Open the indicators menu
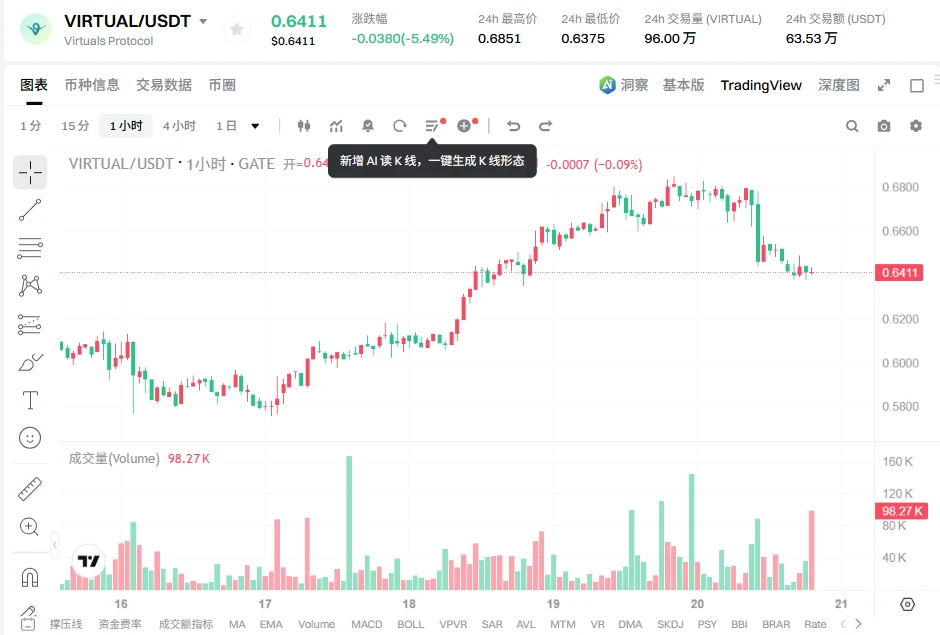The image size is (940, 635). pyautogui.click(x=336, y=126)
